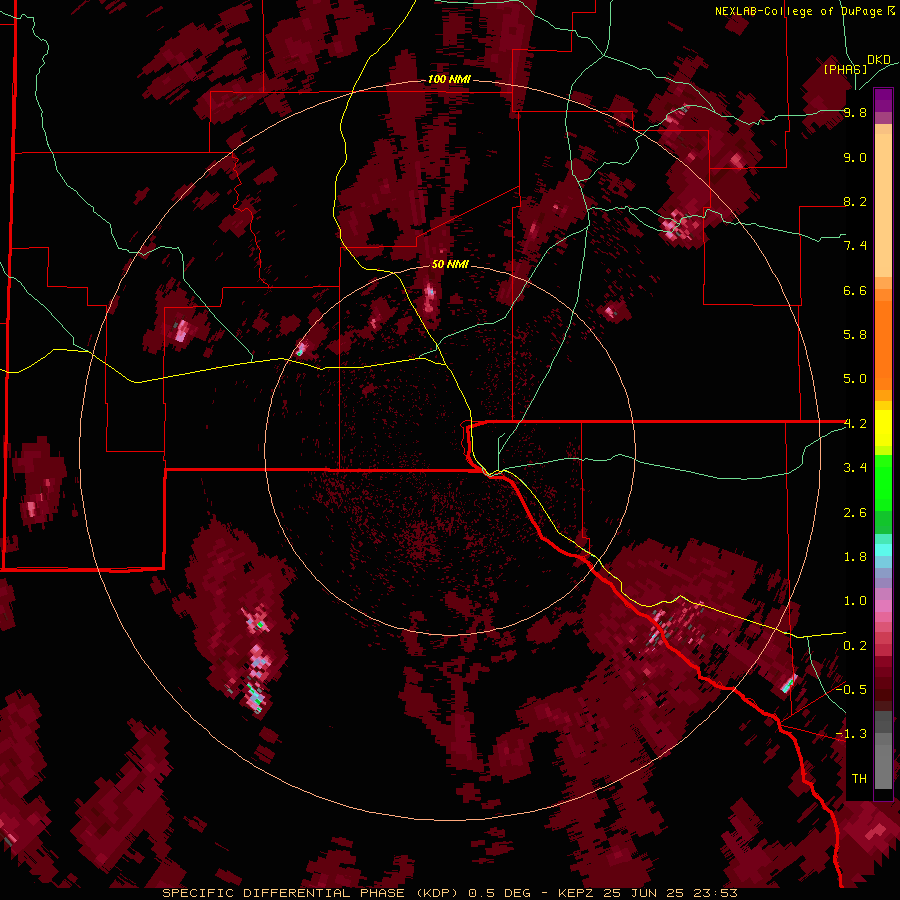Click the '6.6' value on the color scale

[855, 290]
